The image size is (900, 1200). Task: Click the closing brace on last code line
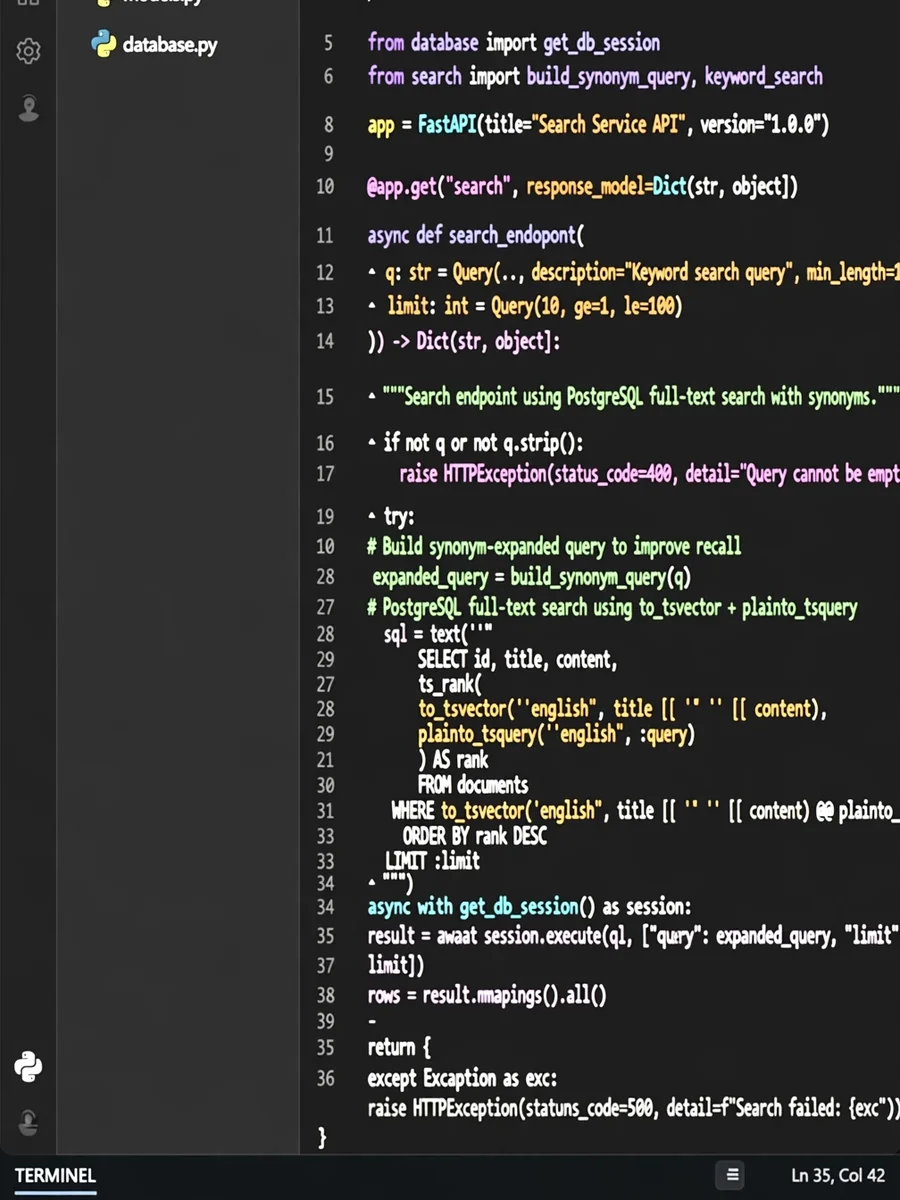pyautogui.click(x=322, y=1138)
